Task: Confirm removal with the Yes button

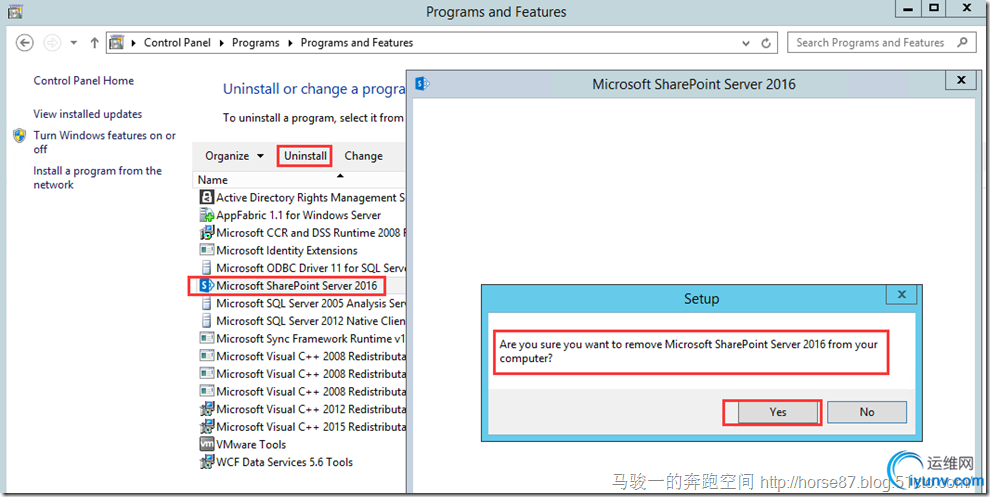Action: pos(778,412)
